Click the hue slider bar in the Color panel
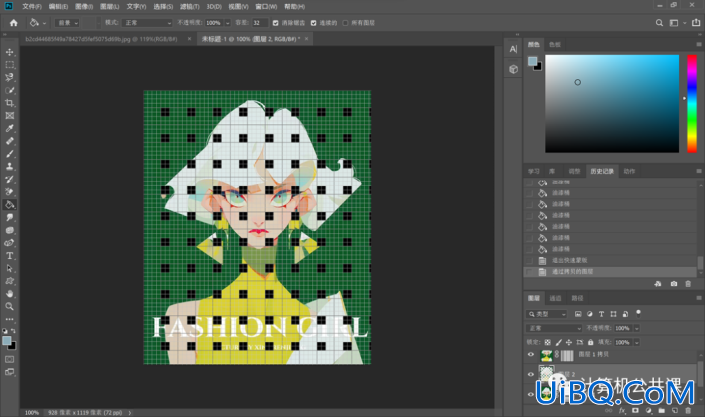The width and height of the screenshot is (705, 417). tap(692, 104)
